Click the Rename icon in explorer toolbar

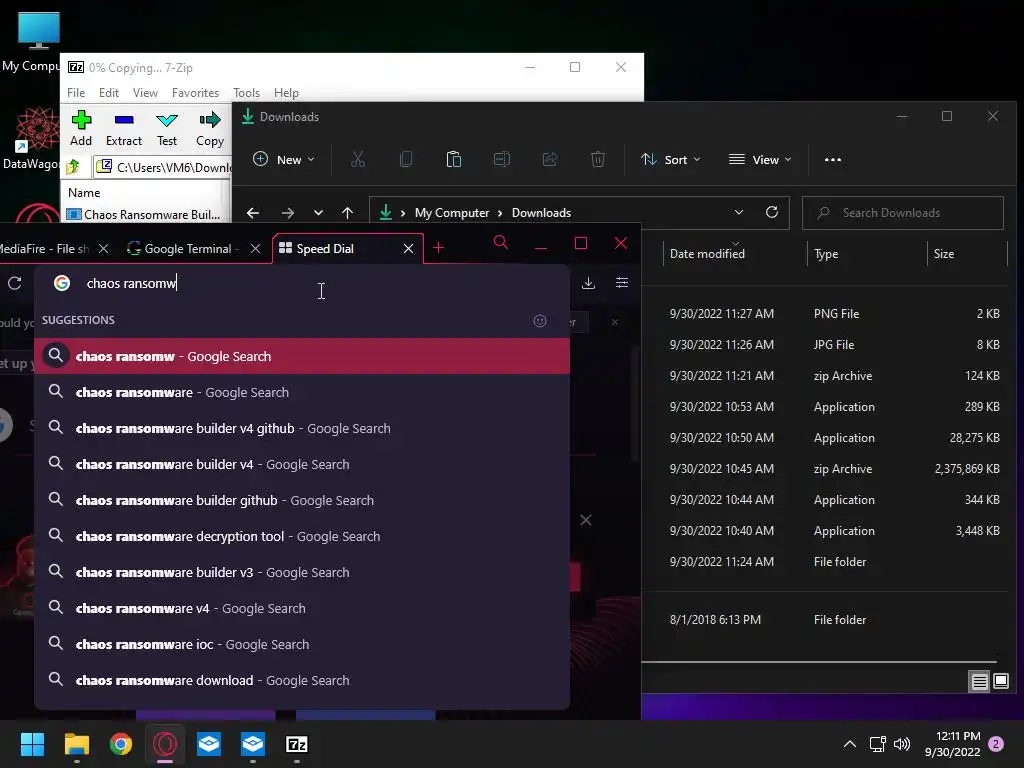(502, 159)
